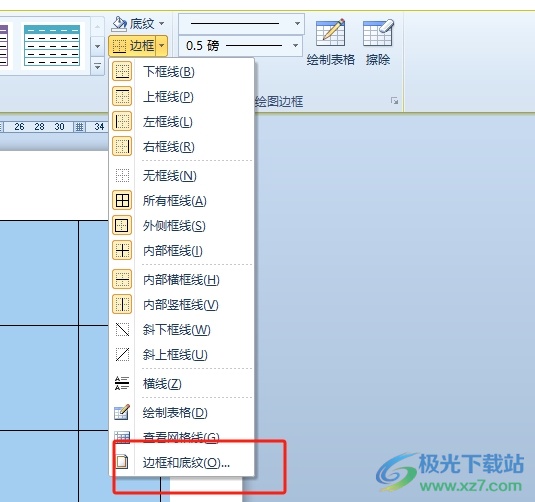This screenshot has width=535, height=502.
Task: Choose 内部框线(I) menu entry
Action: point(182,250)
